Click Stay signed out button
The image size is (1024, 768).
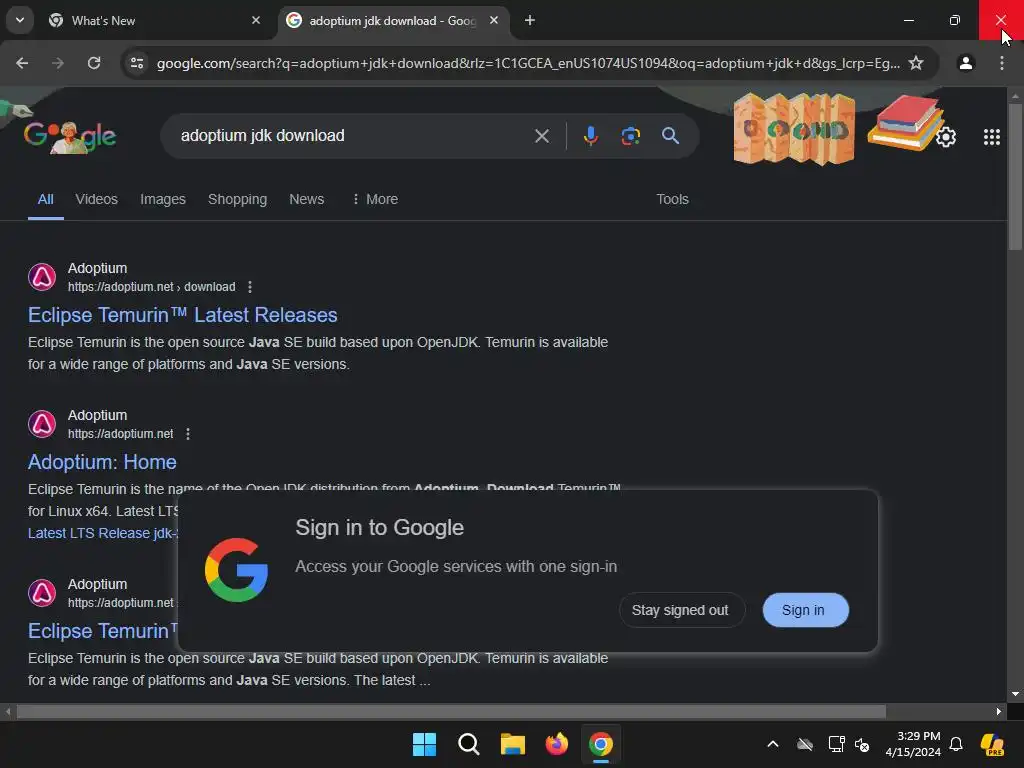(x=680, y=610)
